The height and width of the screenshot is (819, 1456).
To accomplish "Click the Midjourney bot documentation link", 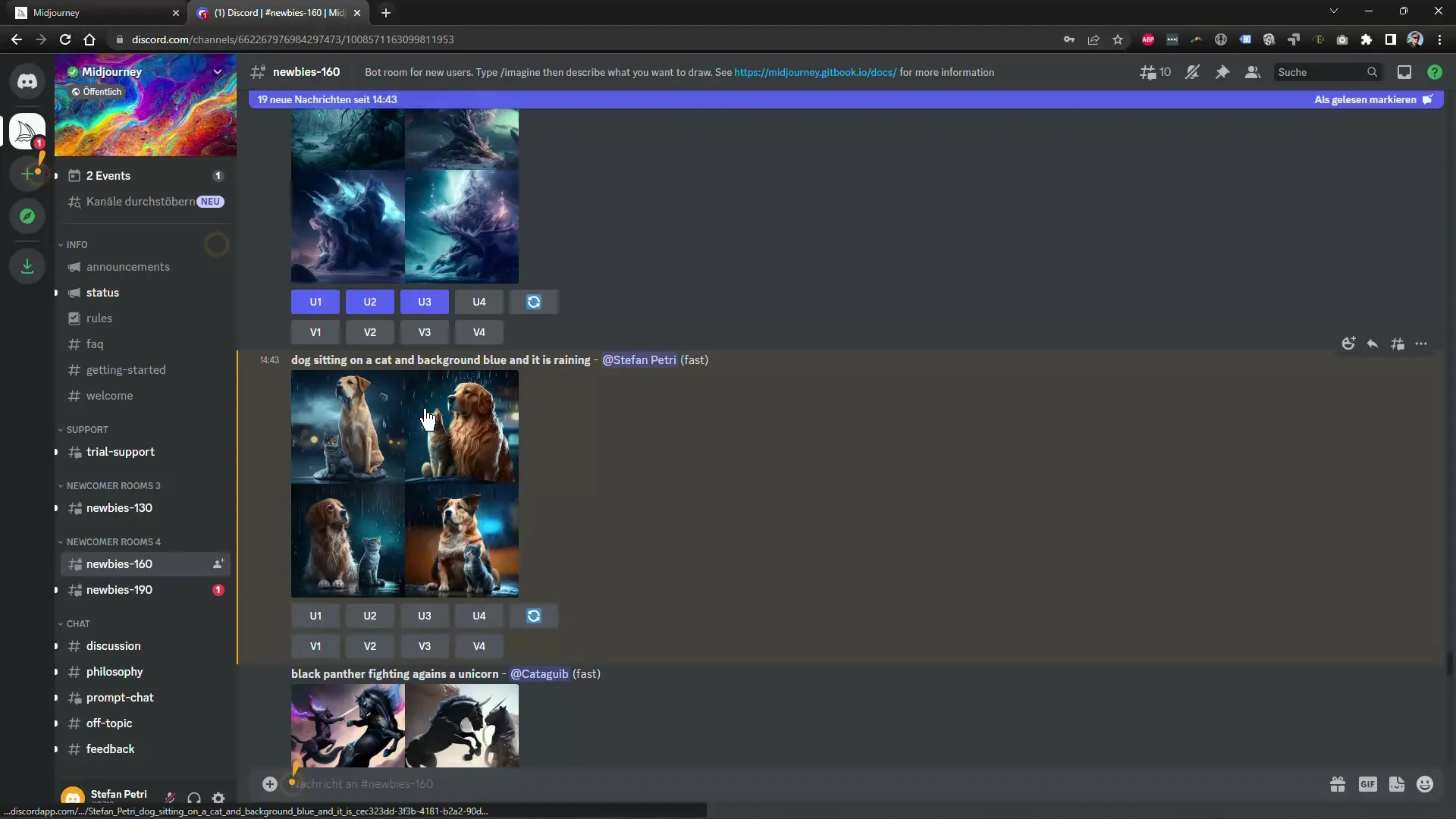I will click(815, 71).
